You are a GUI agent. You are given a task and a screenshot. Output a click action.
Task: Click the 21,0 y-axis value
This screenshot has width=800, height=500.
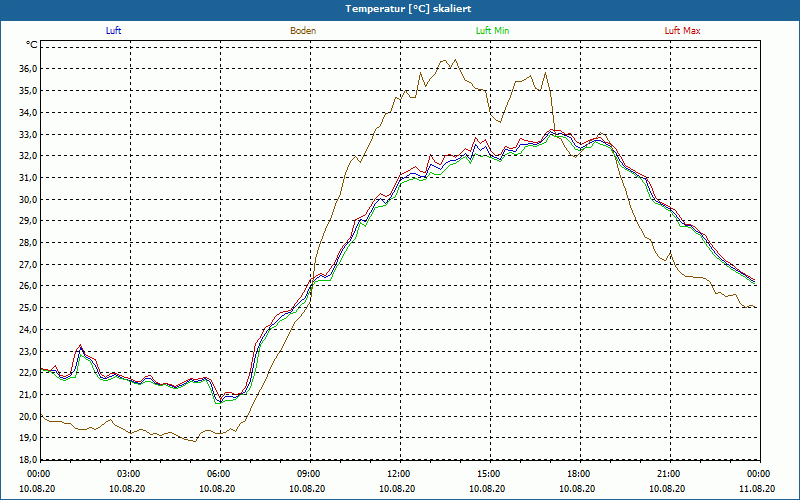pyautogui.click(x=28, y=395)
